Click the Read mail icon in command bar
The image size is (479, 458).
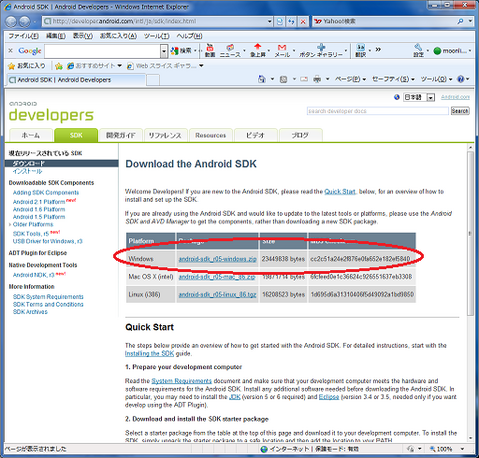pyautogui.click(x=304, y=79)
